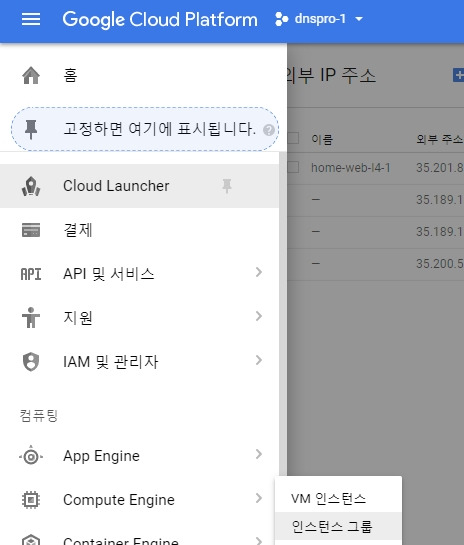This screenshot has width=464, height=545.
Task: Click the home icon in sidebar
Action: (x=31, y=75)
